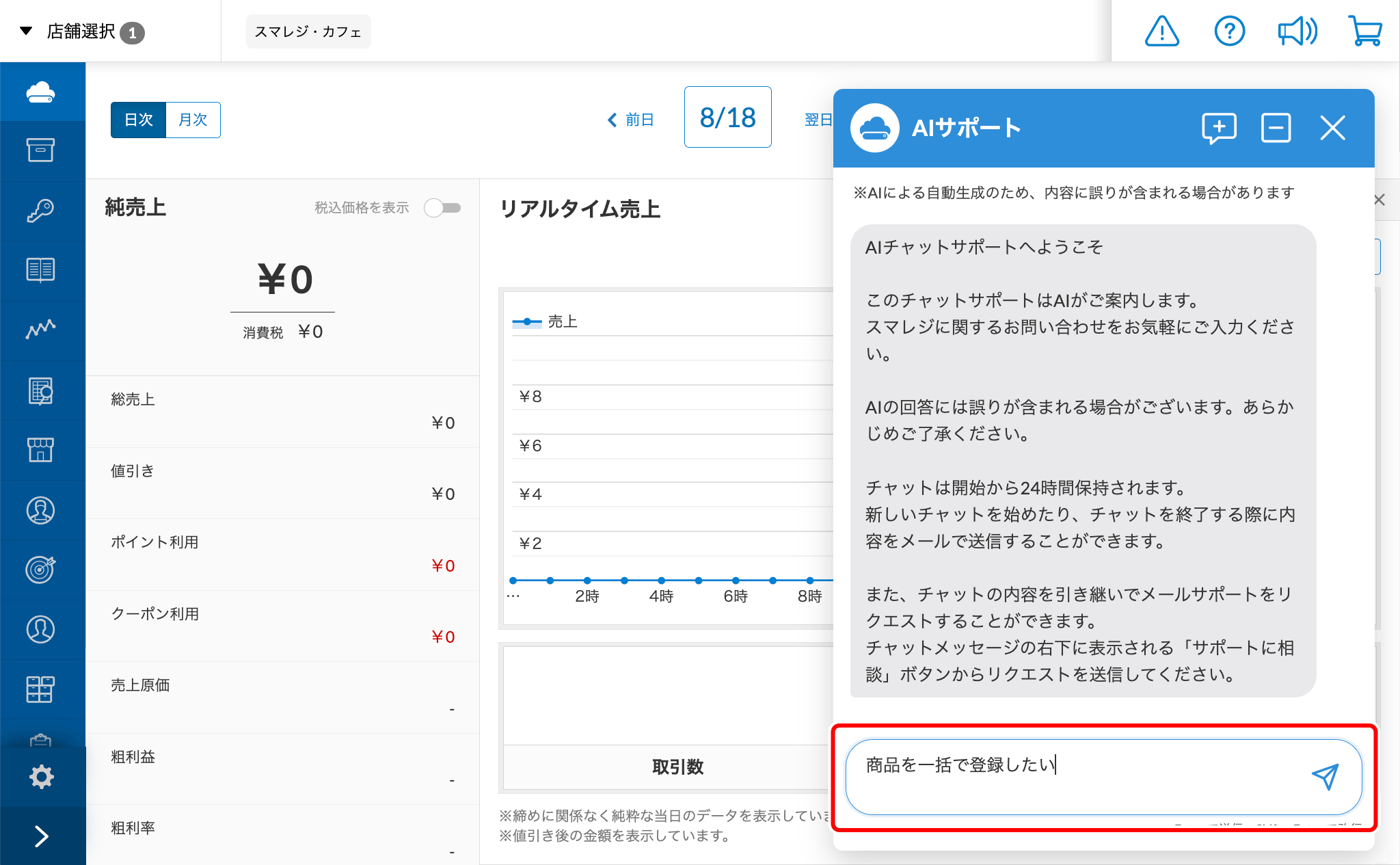Open the cloud home icon in sidebar
Image resolution: width=1400 pixels, height=865 pixels.
(41, 92)
